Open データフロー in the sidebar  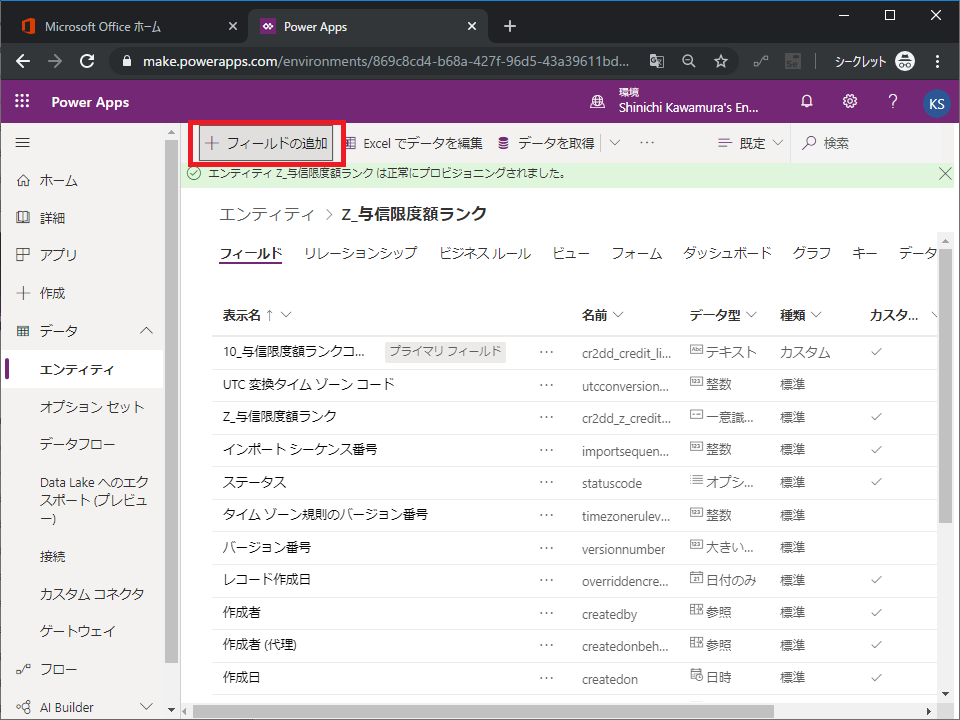coord(77,444)
